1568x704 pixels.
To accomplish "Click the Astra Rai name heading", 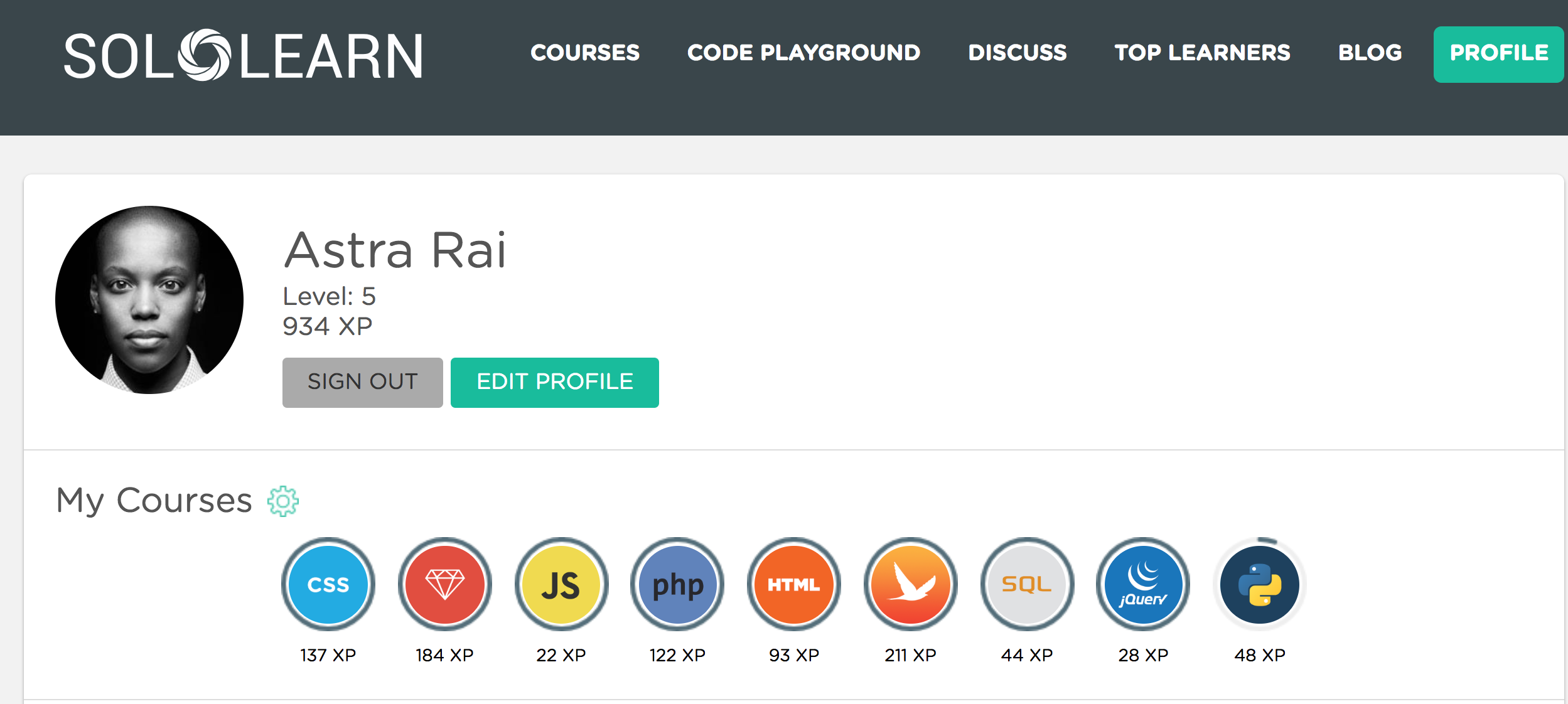I will [x=395, y=250].
